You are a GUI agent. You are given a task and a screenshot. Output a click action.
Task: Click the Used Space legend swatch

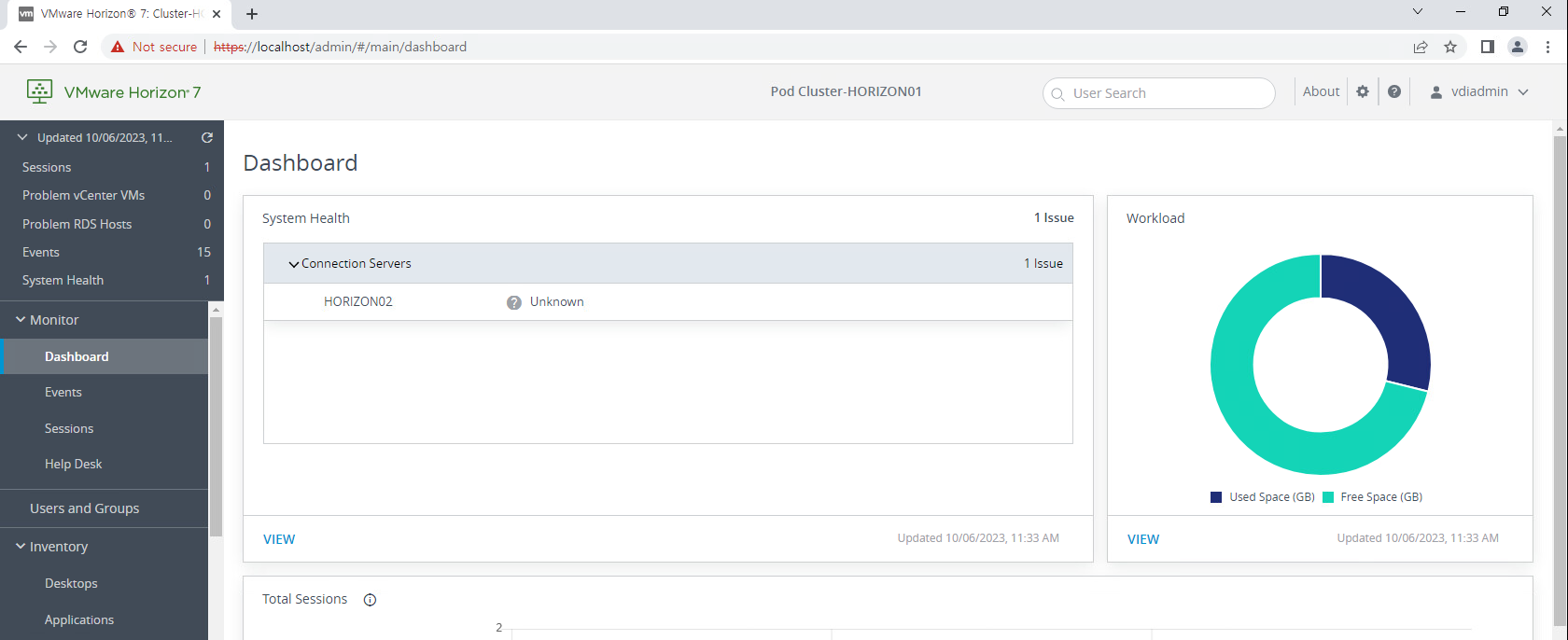[1216, 497]
